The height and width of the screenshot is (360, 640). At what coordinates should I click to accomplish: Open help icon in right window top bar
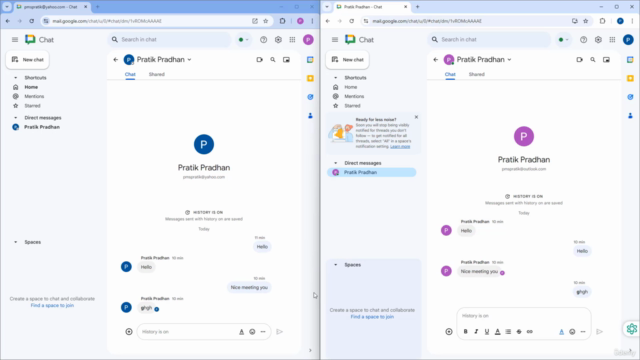click(x=584, y=40)
